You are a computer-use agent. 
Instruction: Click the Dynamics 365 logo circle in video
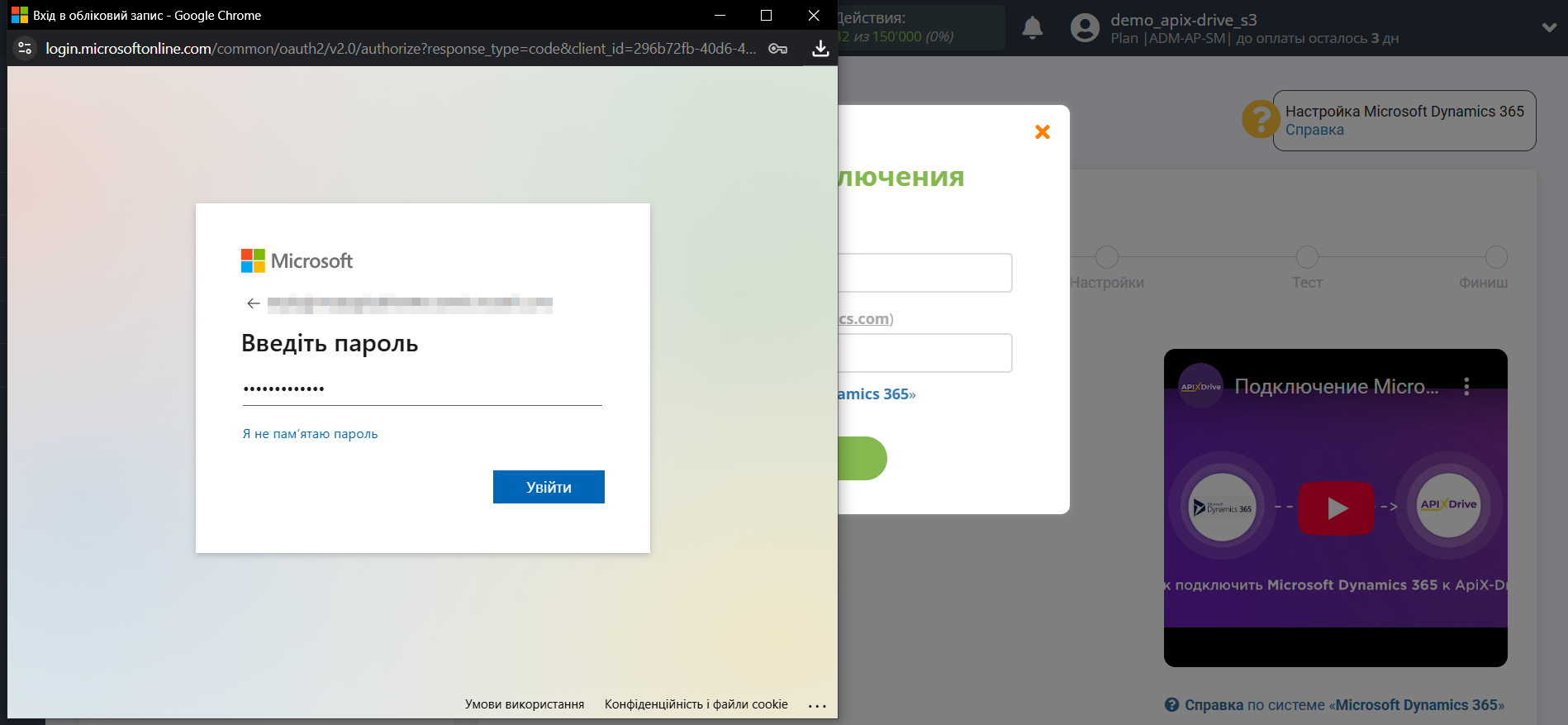coord(1223,508)
